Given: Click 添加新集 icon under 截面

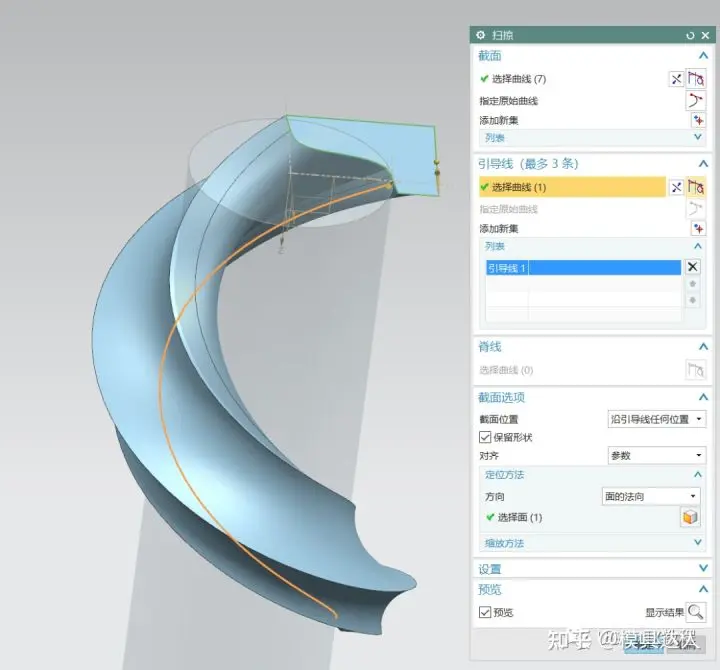Looking at the screenshot, I should coord(698,120).
